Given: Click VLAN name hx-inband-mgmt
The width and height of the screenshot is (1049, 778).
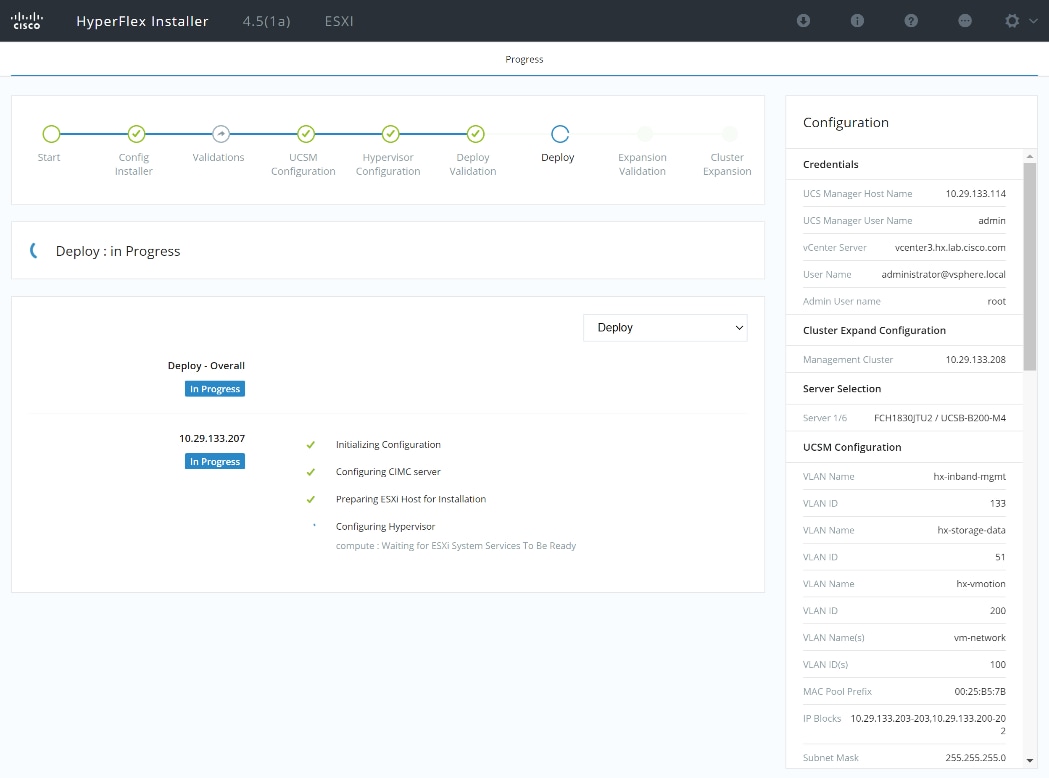Looking at the screenshot, I should click(x=969, y=477).
